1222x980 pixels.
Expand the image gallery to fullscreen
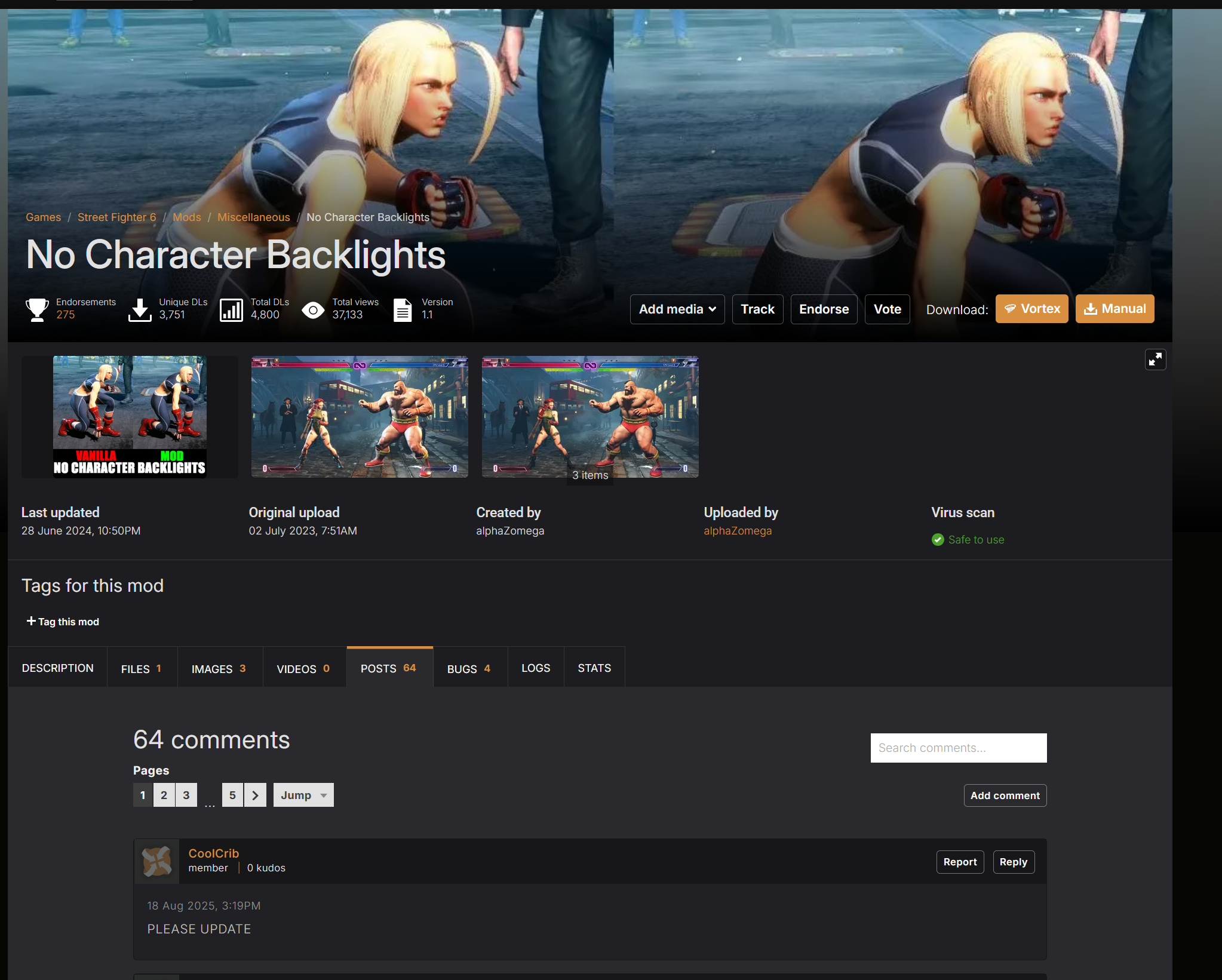1155,360
